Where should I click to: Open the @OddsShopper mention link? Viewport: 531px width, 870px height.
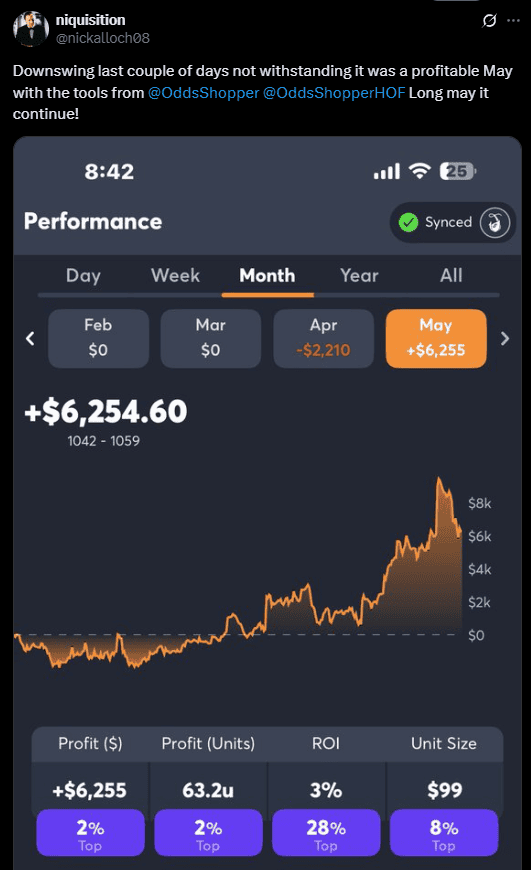click(204, 93)
